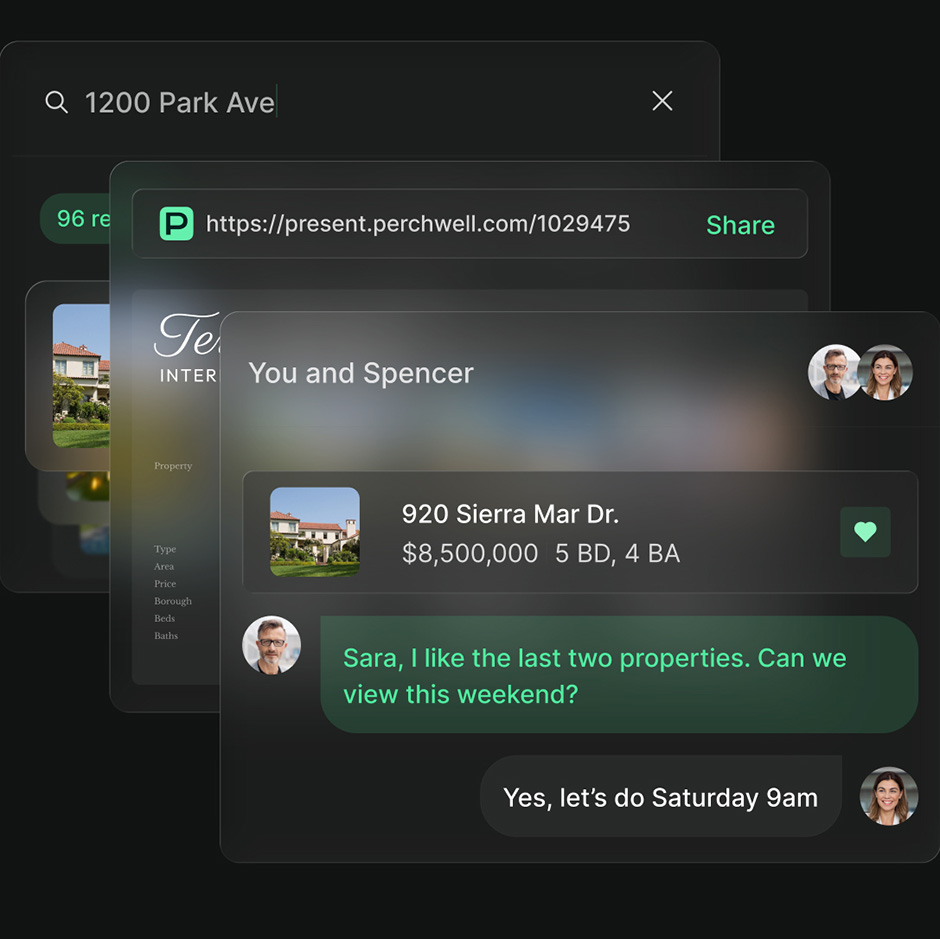This screenshot has height=939, width=940.
Task: Open the 920 Sierra Mar Dr. property thumbnail
Action: 315,532
